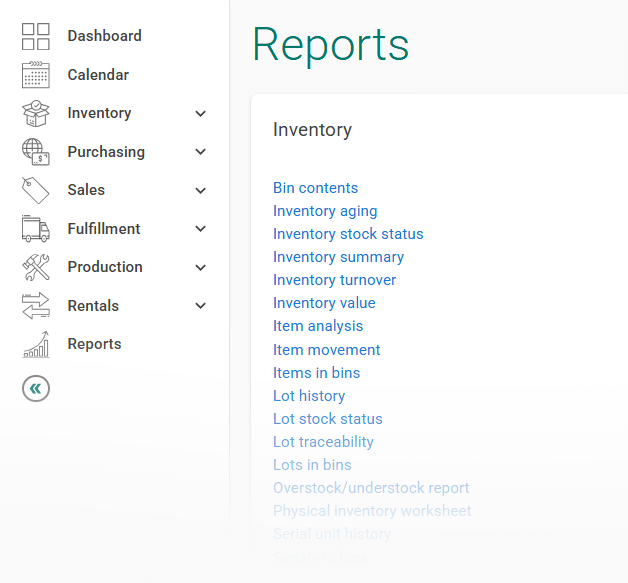Select the Rentals sidebar label

(93, 306)
